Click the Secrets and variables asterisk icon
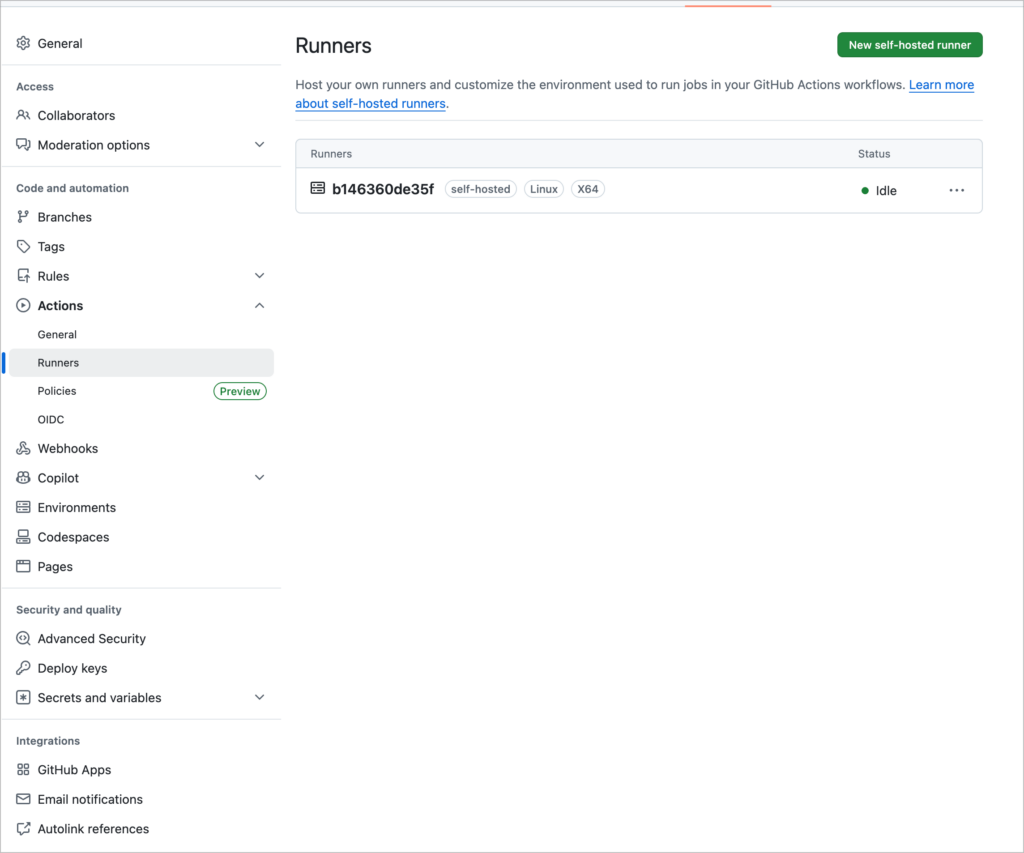The width and height of the screenshot is (1024, 853). click(24, 698)
